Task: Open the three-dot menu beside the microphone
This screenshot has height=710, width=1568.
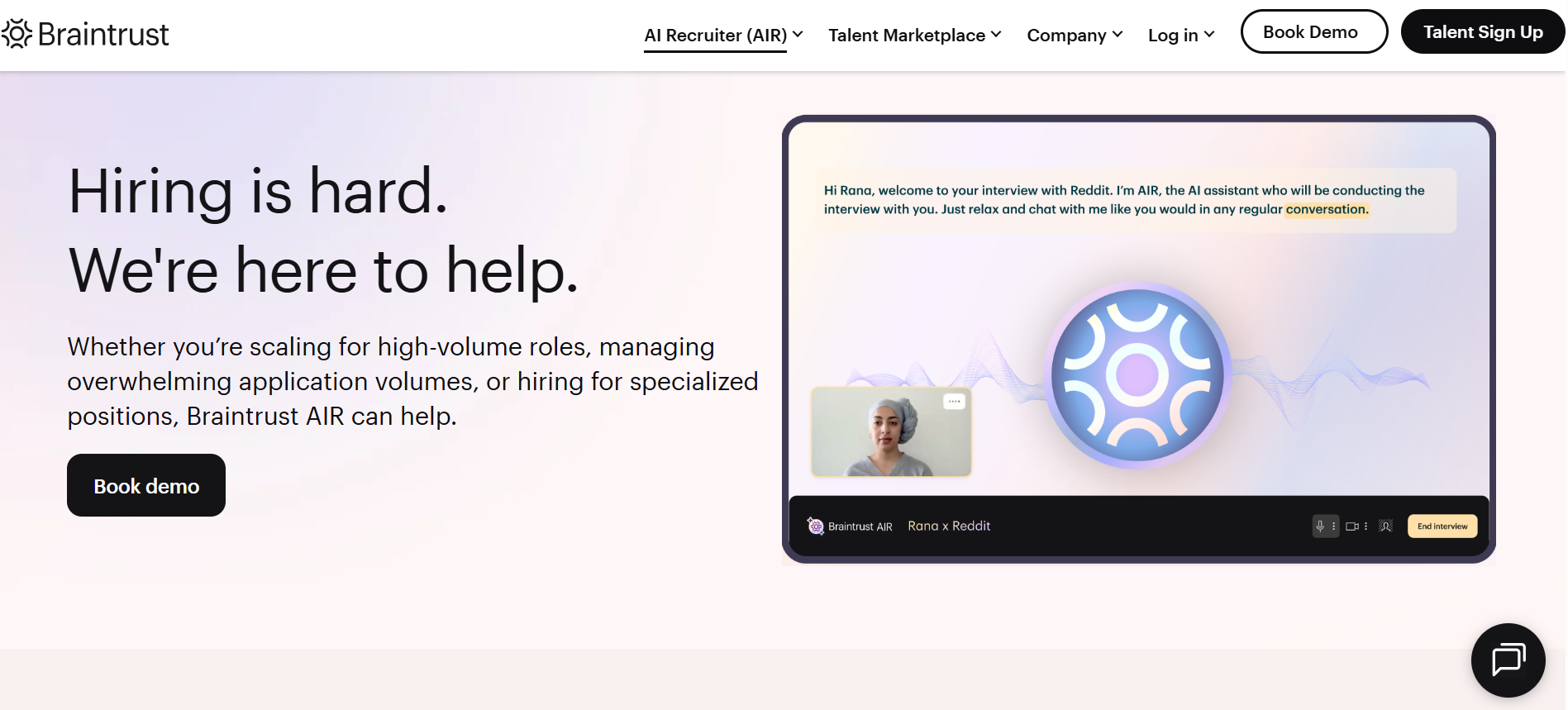Action: click(1334, 526)
